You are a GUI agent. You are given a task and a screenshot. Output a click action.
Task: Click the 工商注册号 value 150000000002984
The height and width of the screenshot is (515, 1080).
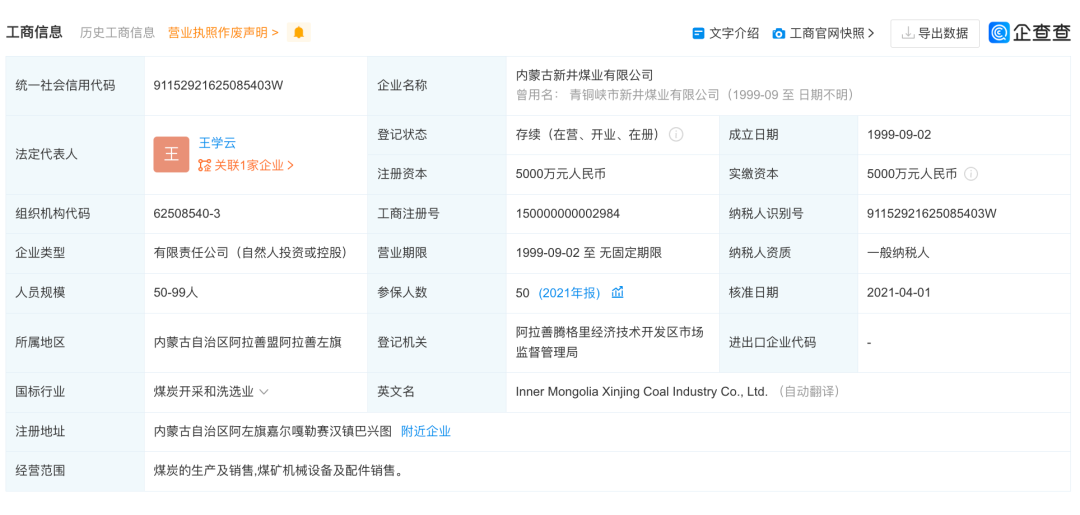click(568, 213)
